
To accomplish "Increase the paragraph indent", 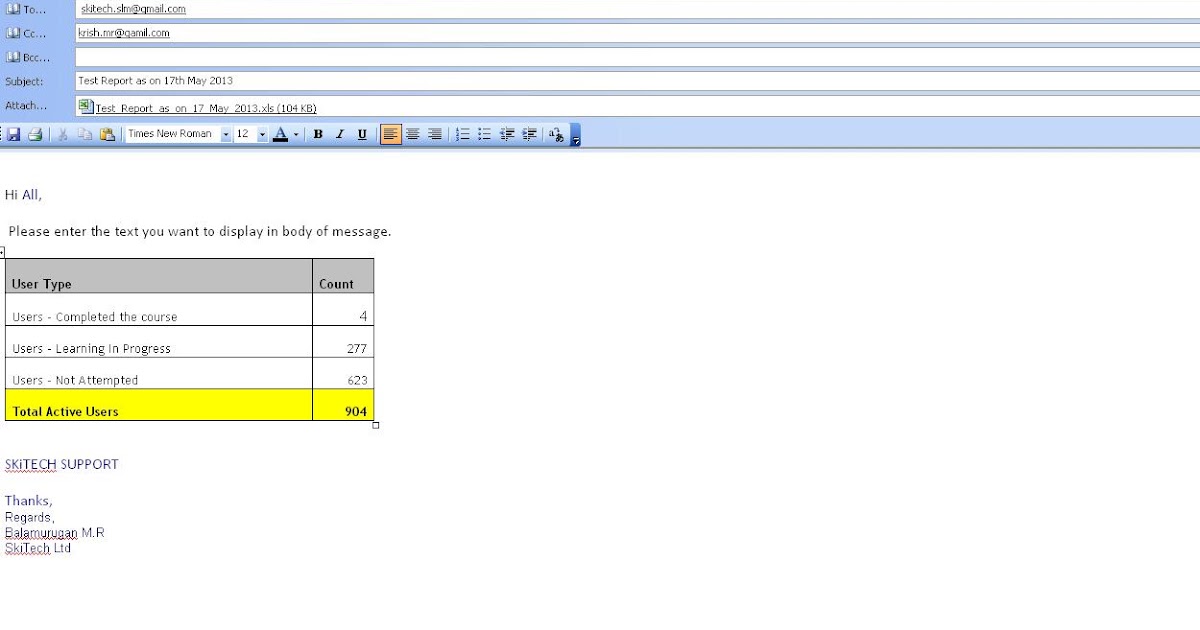I will pos(528,133).
